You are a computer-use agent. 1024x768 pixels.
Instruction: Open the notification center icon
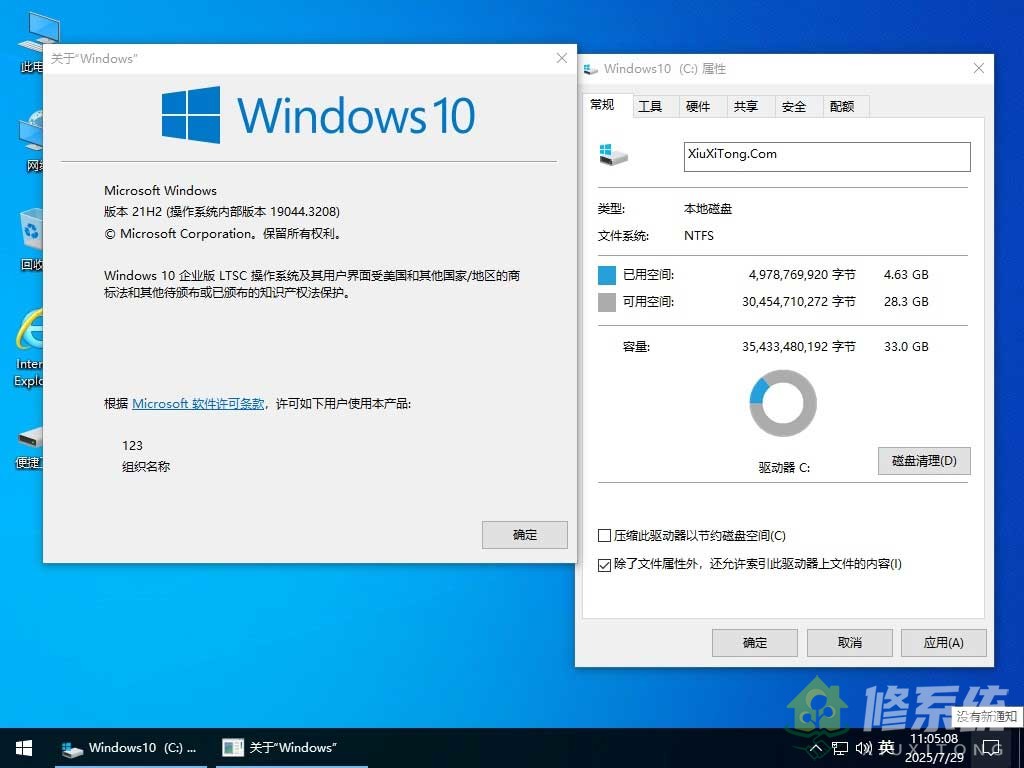pyautogui.click(x=990, y=747)
